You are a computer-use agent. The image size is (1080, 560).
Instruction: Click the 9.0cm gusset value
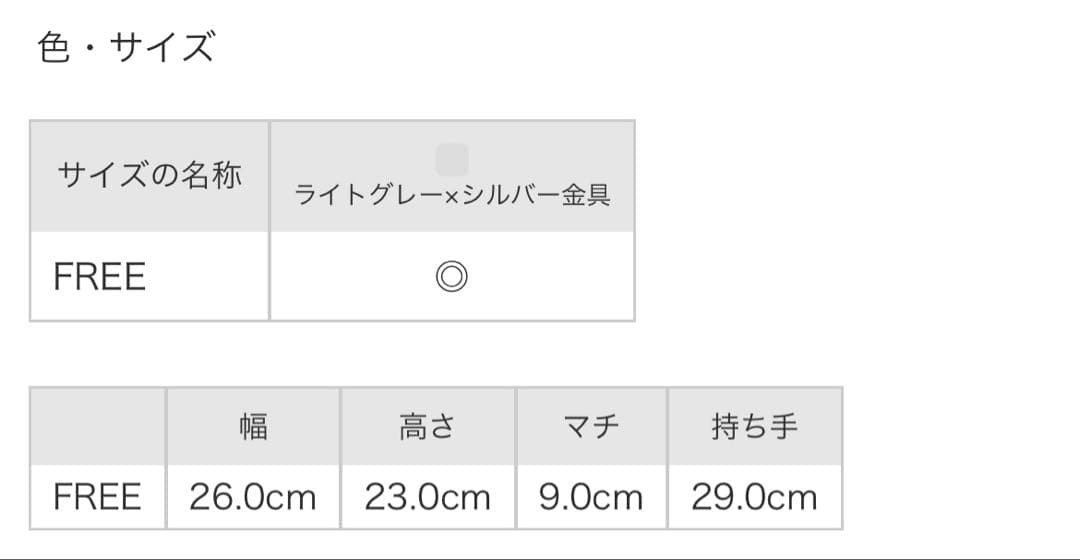click(x=591, y=497)
